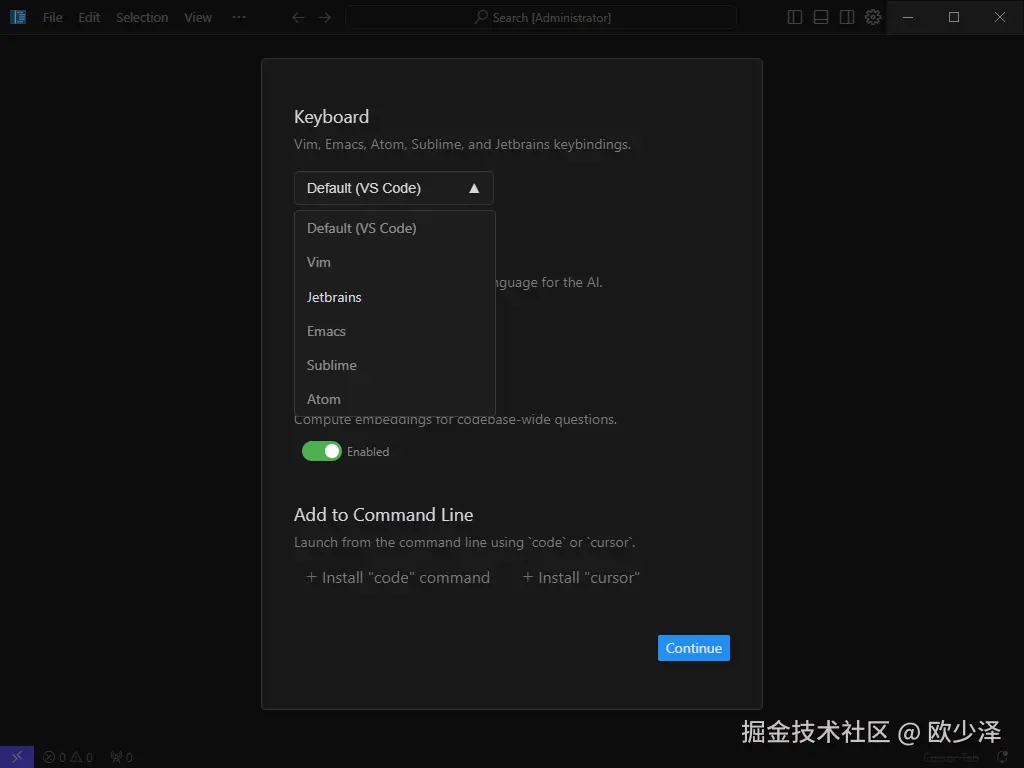Click Install "cursor" button
Viewport: 1024px width, 768px height.
pyautogui.click(x=581, y=577)
